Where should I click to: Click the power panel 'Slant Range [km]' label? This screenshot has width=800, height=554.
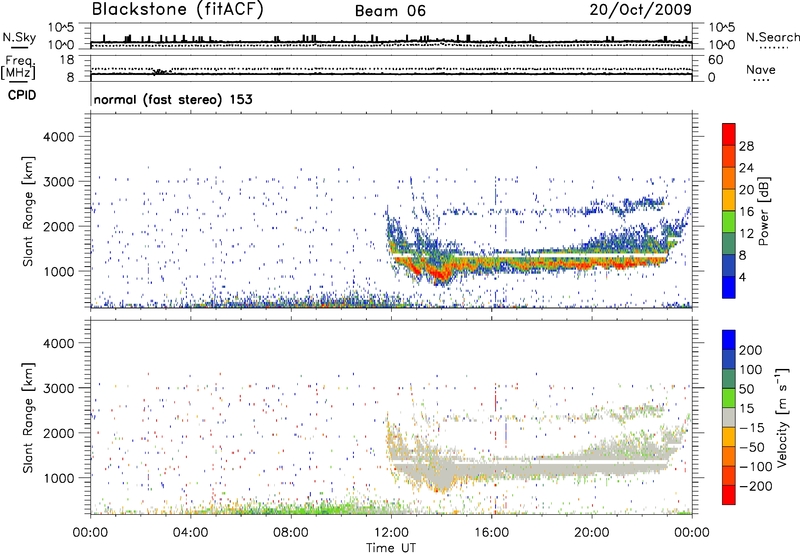28,211
